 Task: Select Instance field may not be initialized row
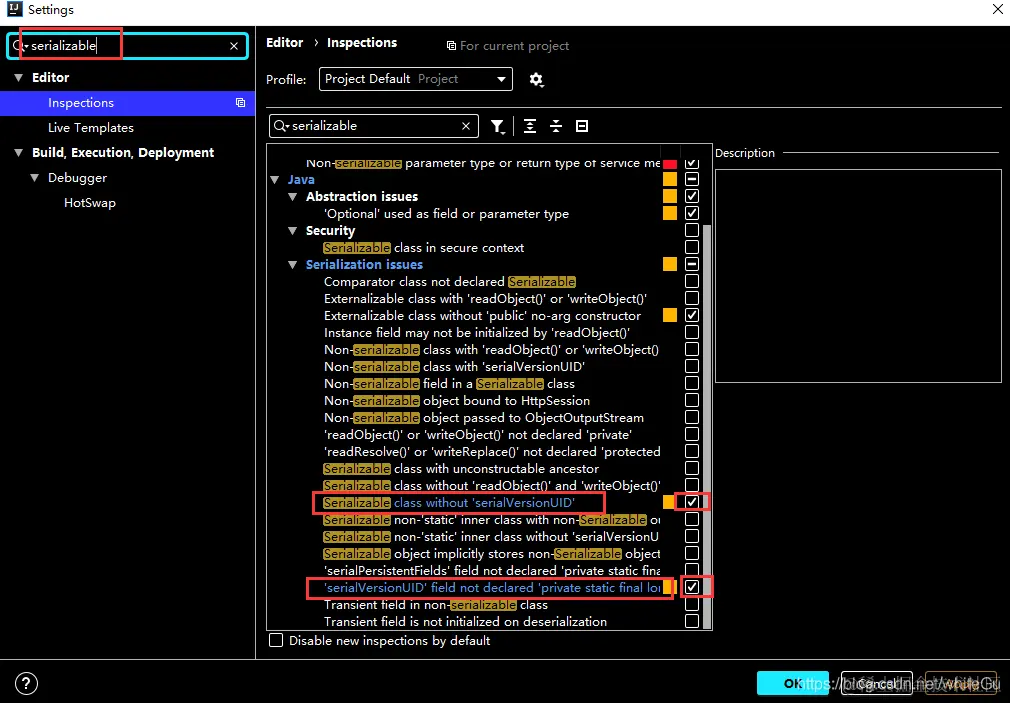(x=477, y=333)
